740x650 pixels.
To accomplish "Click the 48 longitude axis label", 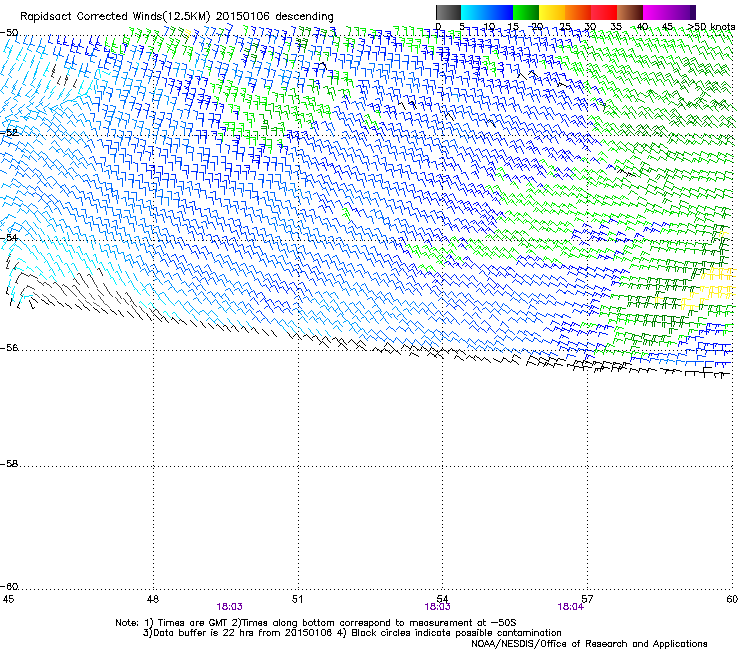I will tap(153, 599).
